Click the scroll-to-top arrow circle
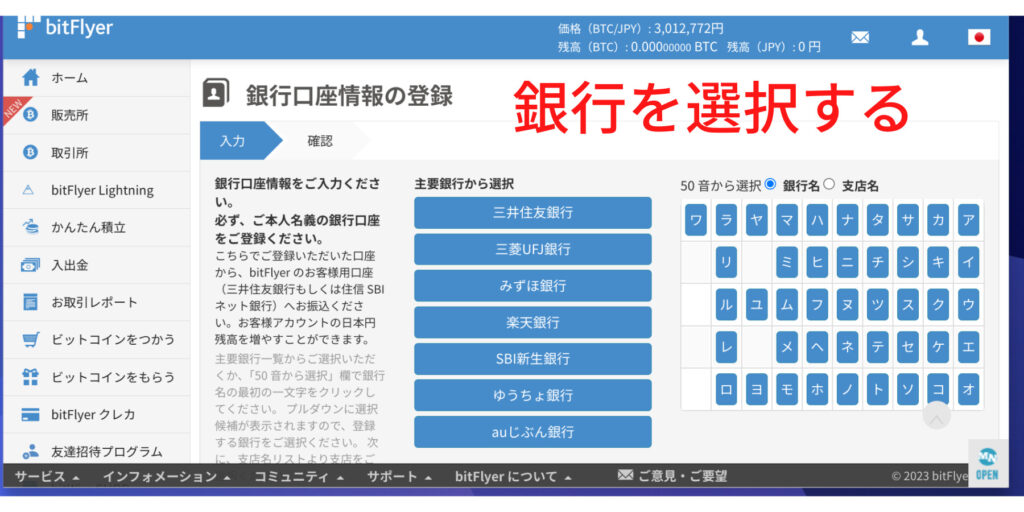Viewport: 1024px width, 512px height. point(936,416)
